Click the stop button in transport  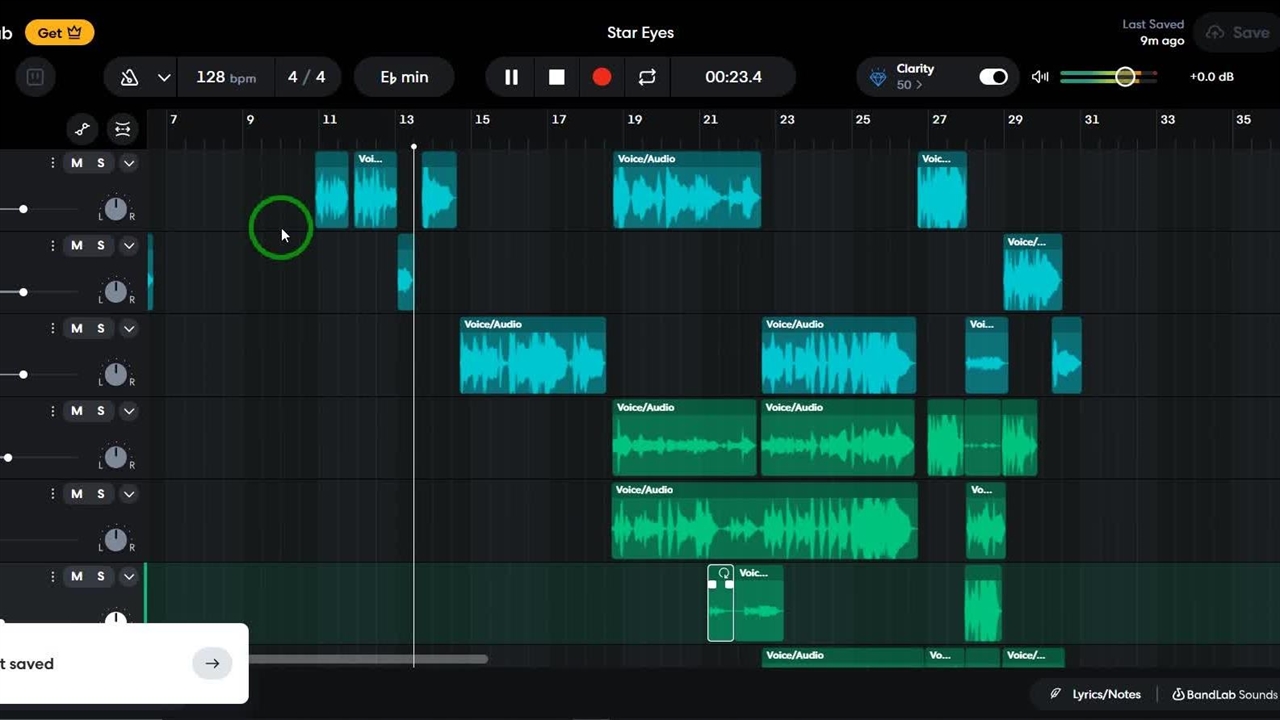click(x=557, y=77)
